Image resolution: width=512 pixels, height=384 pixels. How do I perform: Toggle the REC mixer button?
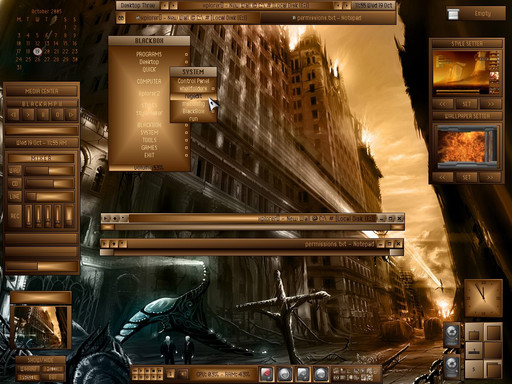tap(15, 216)
